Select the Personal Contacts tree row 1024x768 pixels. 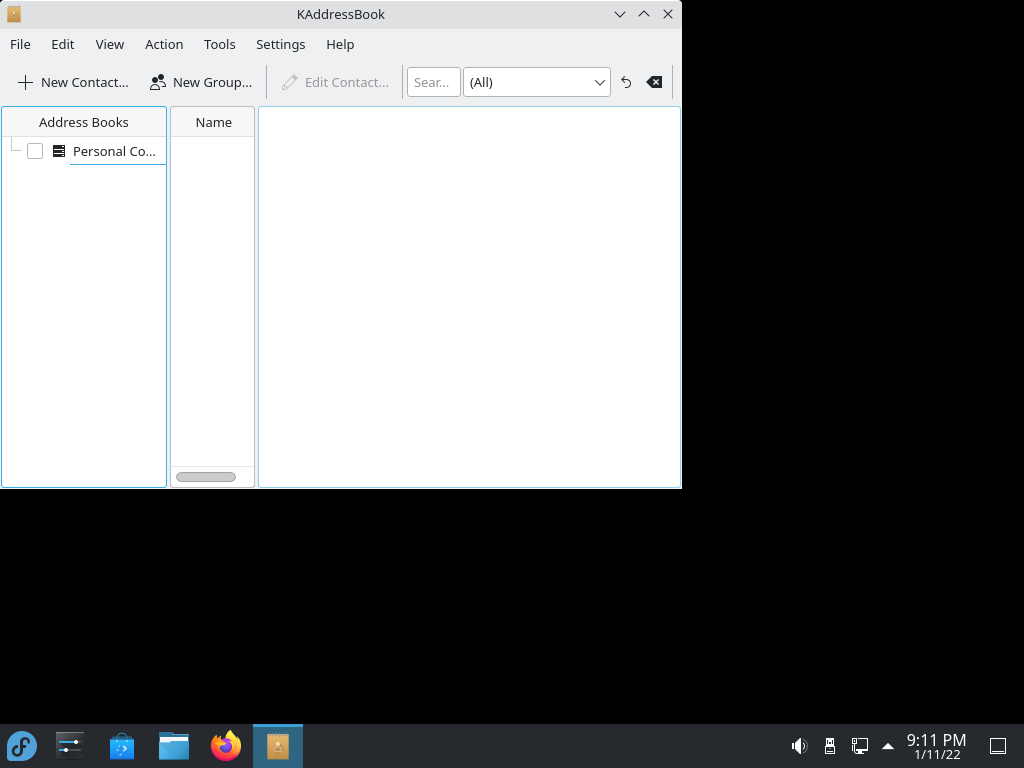[84, 152]
